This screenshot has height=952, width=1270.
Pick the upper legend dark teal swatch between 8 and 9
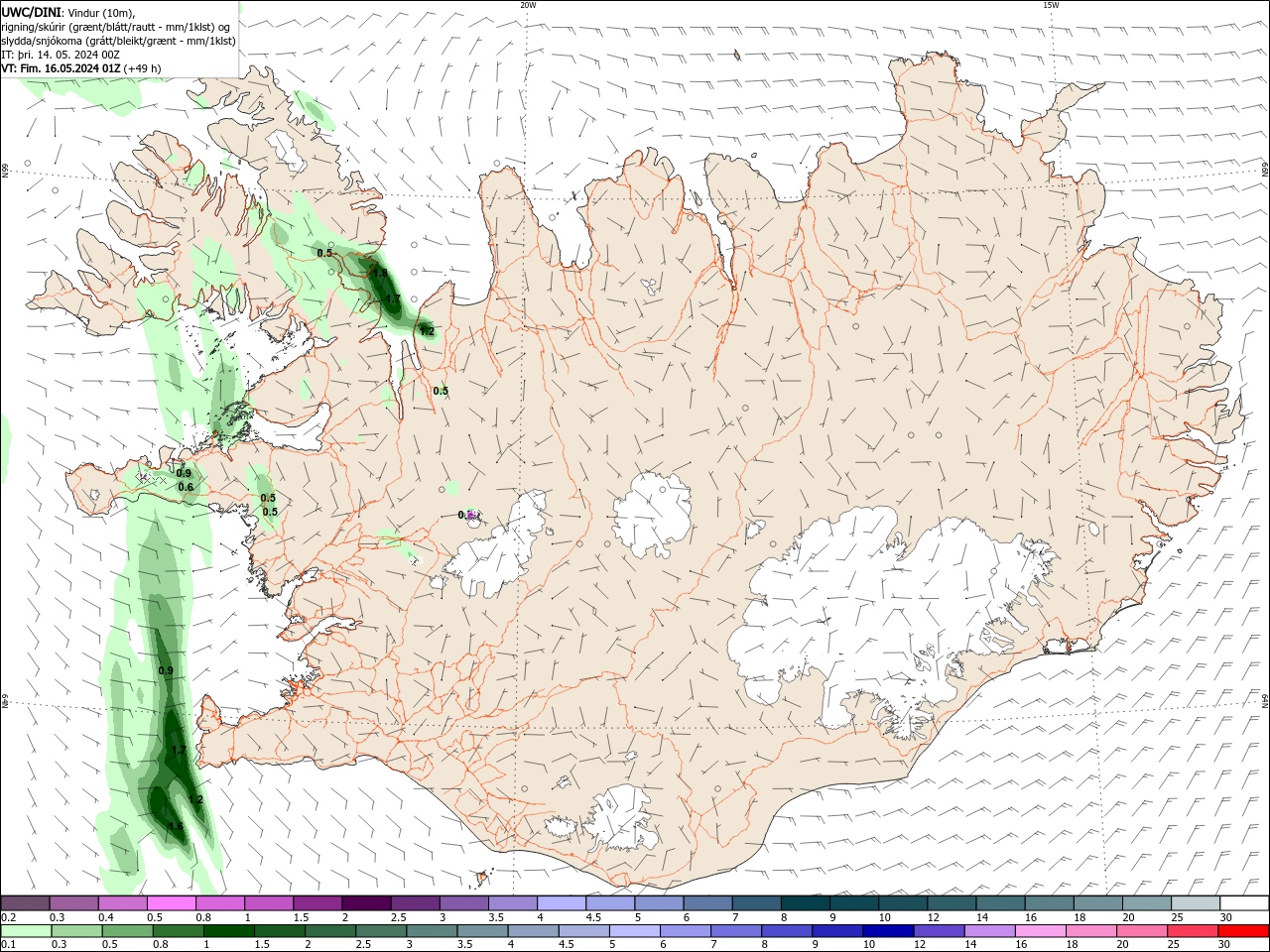(x=806, y=903)
